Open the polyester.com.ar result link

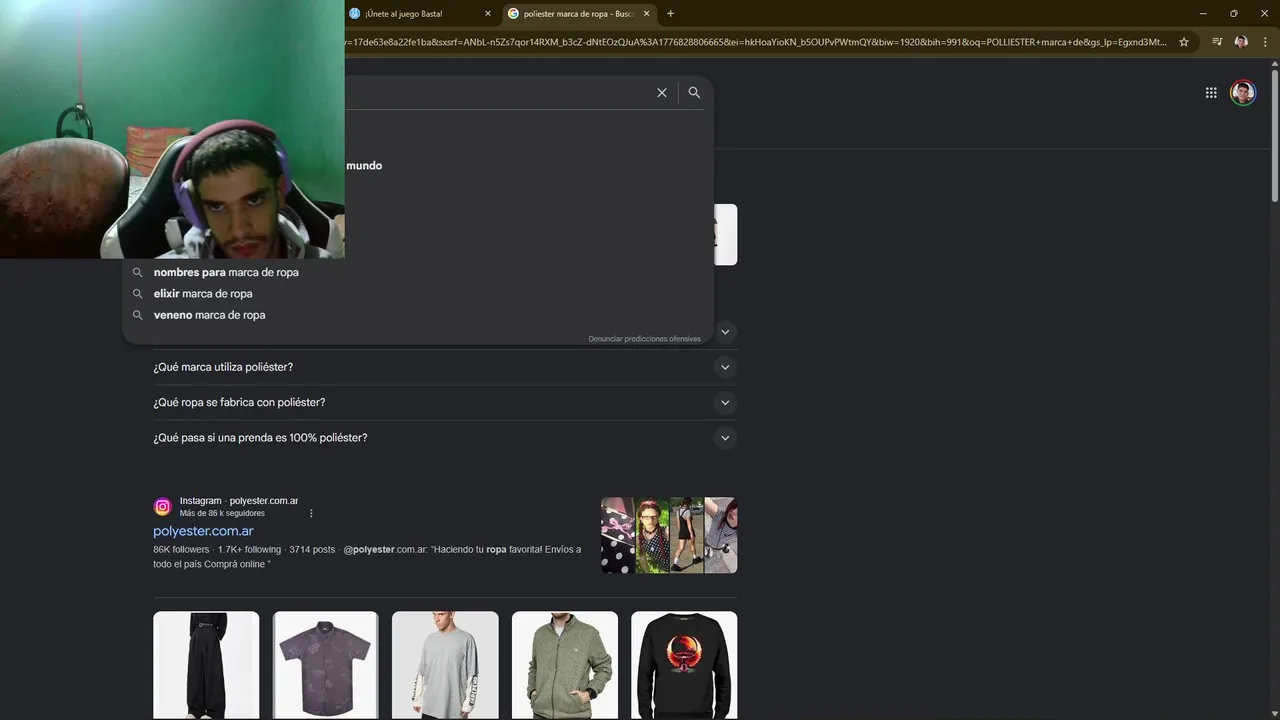203,531
